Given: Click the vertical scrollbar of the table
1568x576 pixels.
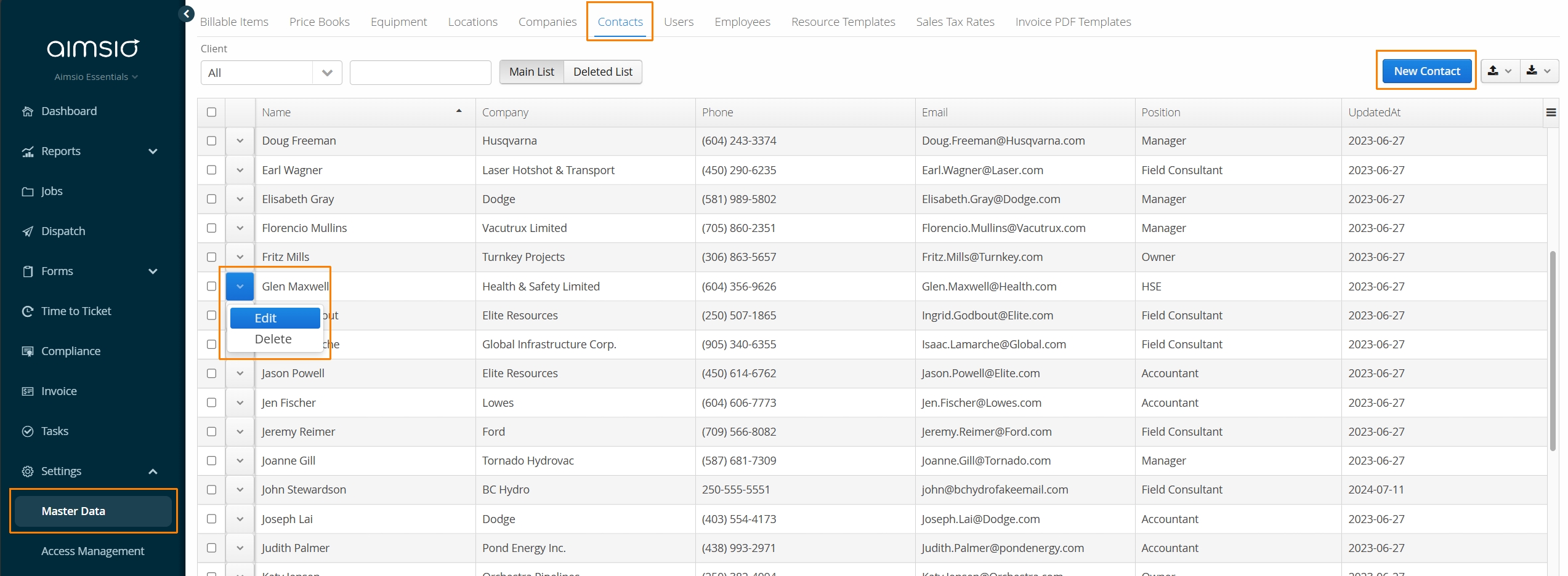Looking at the screenshot, I should [1553, 351].
